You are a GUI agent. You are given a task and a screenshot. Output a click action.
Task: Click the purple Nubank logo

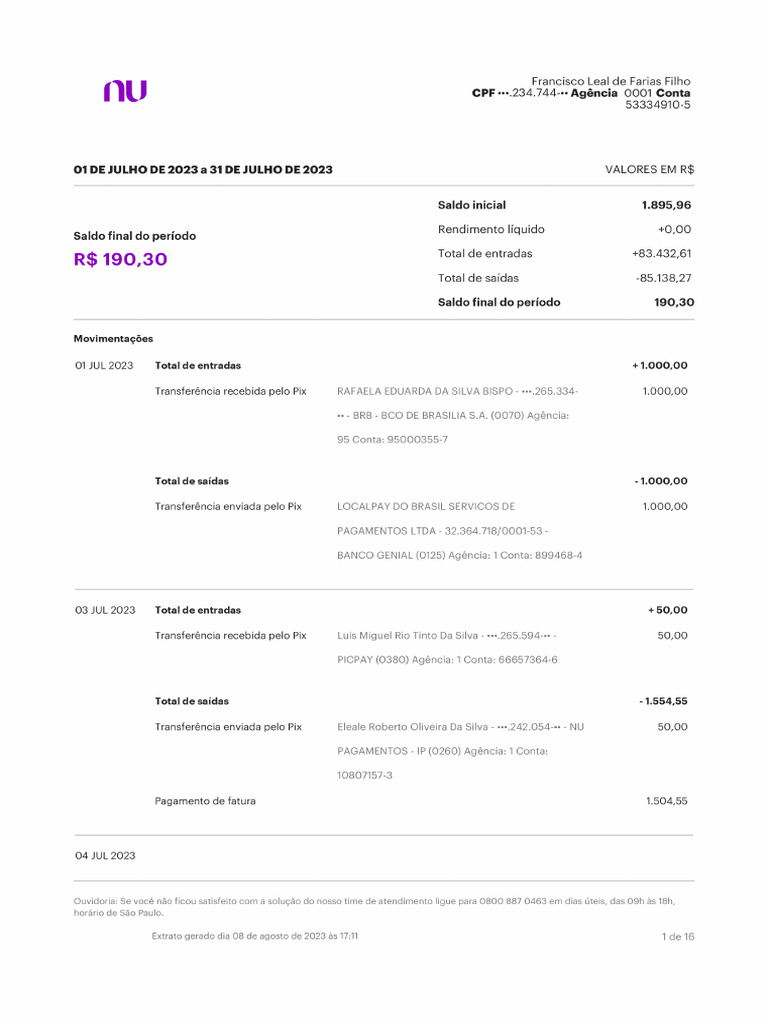coord(125,91)
